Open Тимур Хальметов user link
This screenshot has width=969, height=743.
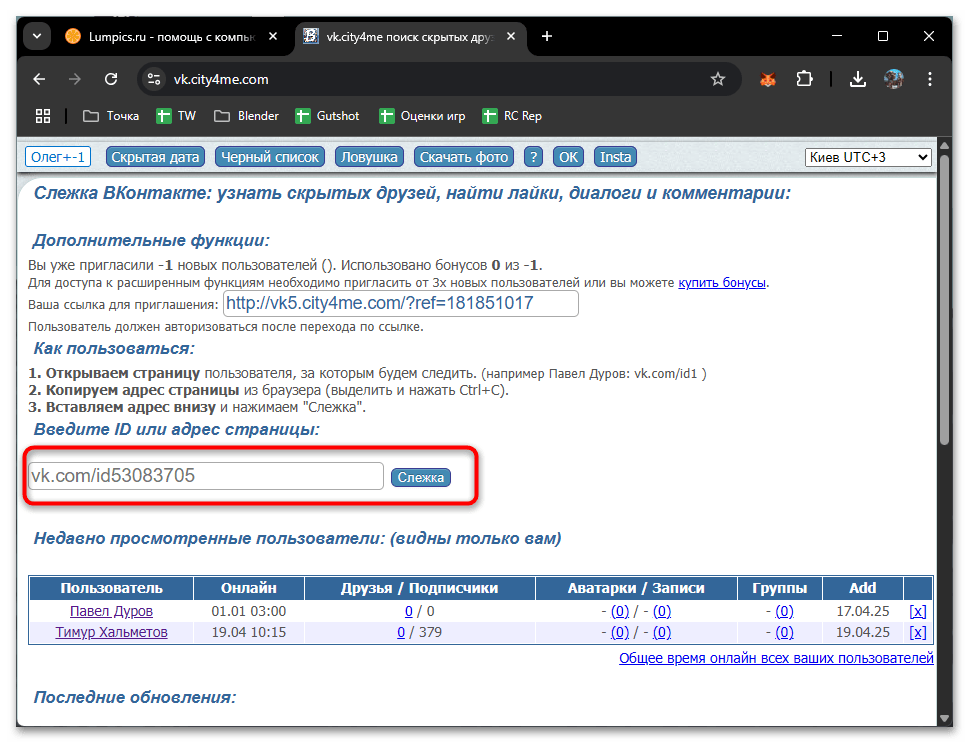[111, 632]
